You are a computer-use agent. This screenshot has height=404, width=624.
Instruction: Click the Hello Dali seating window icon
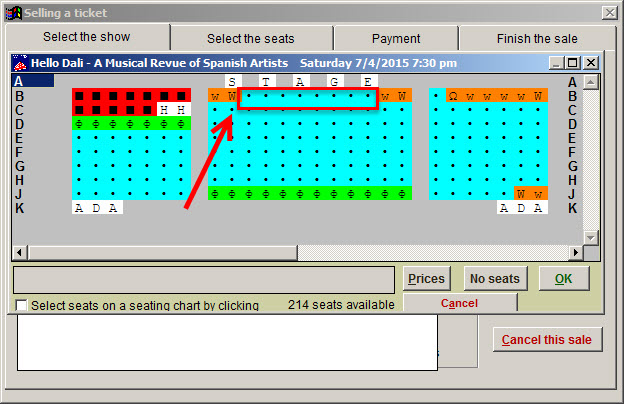click(20, 63)
